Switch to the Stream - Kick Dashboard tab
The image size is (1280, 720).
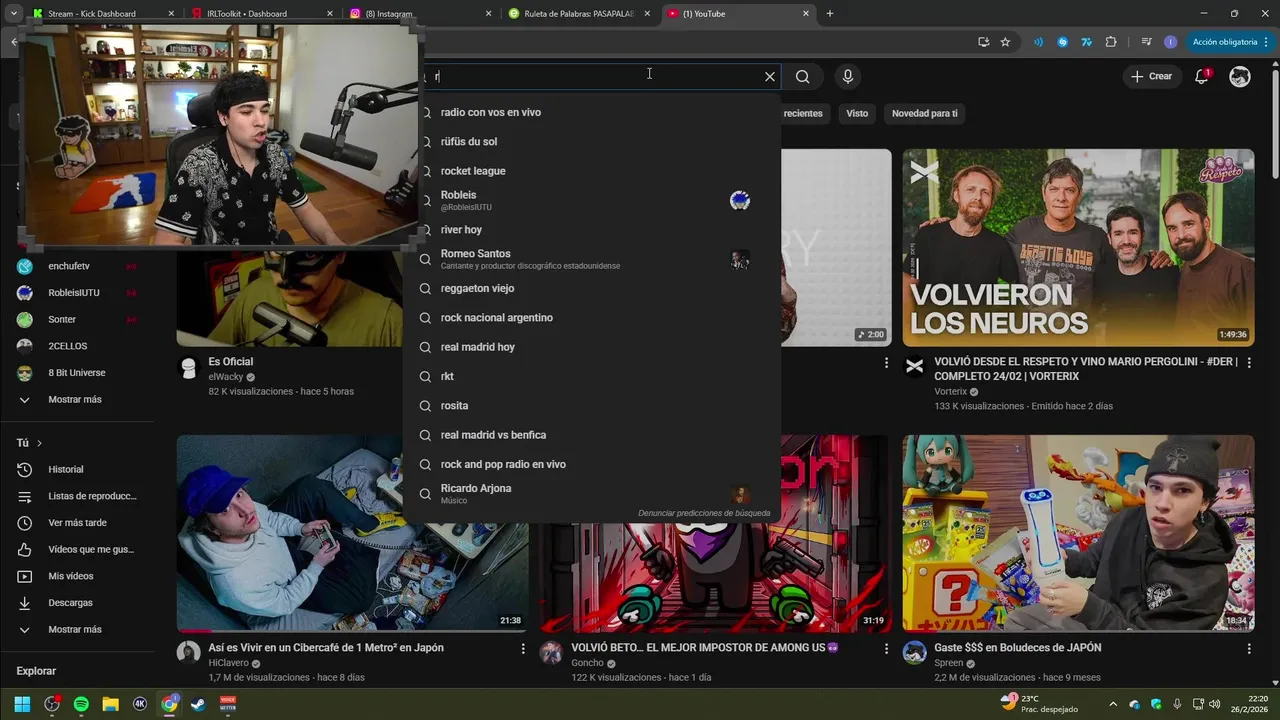(x=92, y=14)
